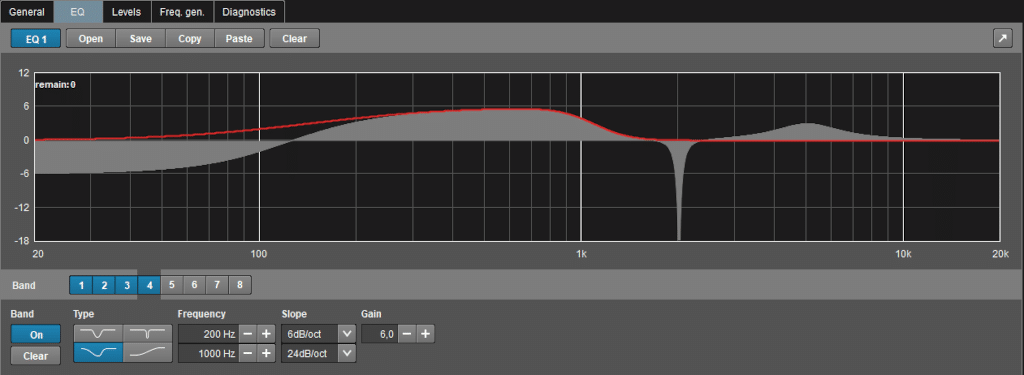1024x375 pixels.
Task: Switch to the EQ tab
Action: 78,12
